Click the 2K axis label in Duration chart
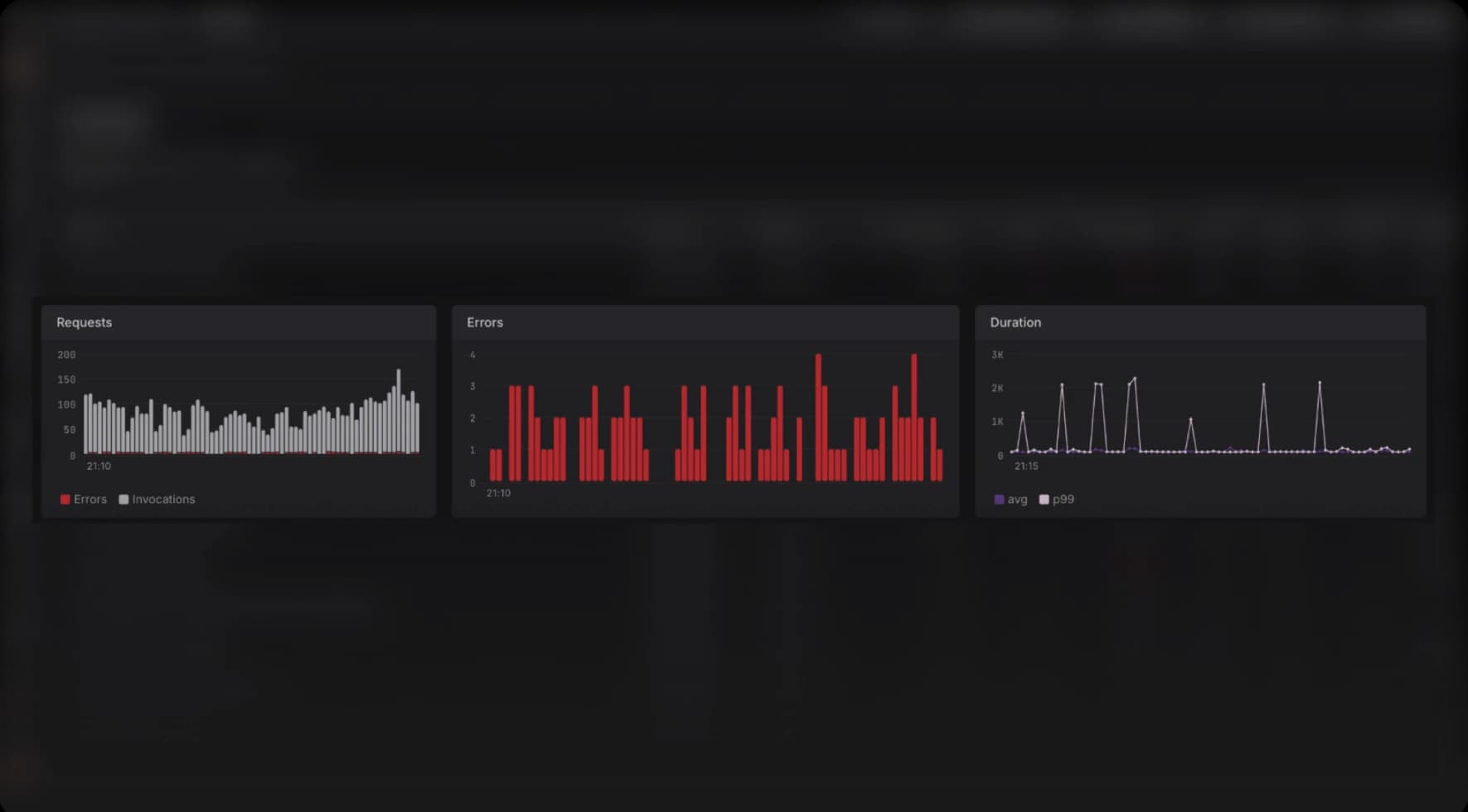This screenshot has height=812, width=1468. tap(997, 389)
